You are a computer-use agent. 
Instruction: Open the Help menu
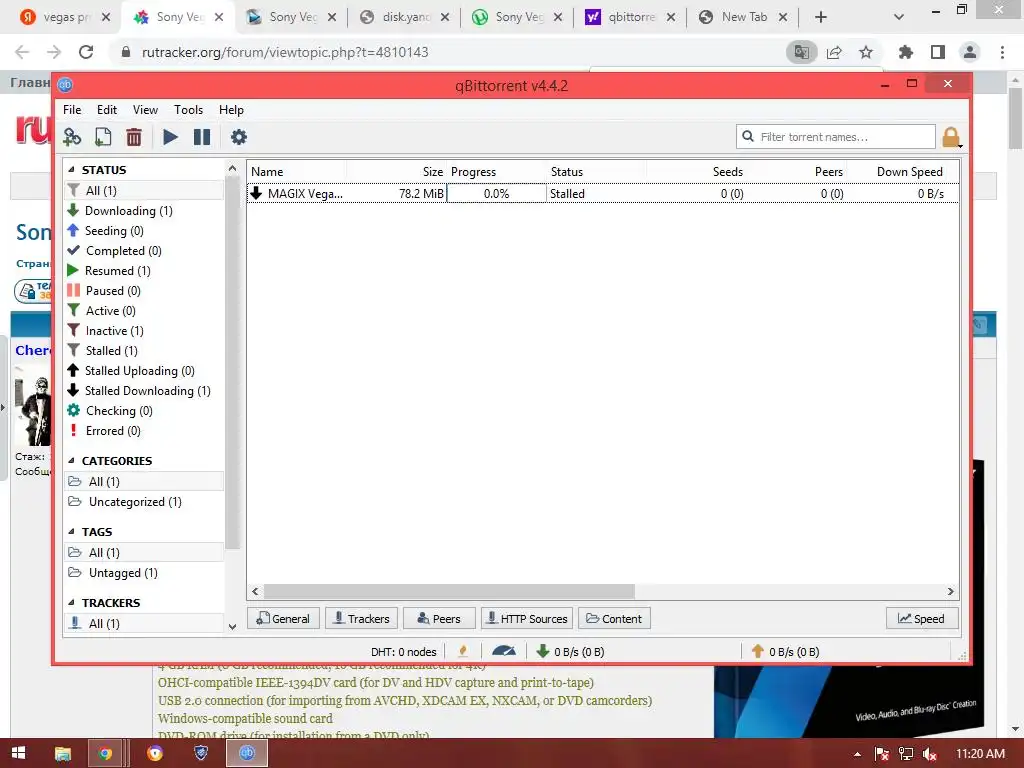(x=231, y=110)
